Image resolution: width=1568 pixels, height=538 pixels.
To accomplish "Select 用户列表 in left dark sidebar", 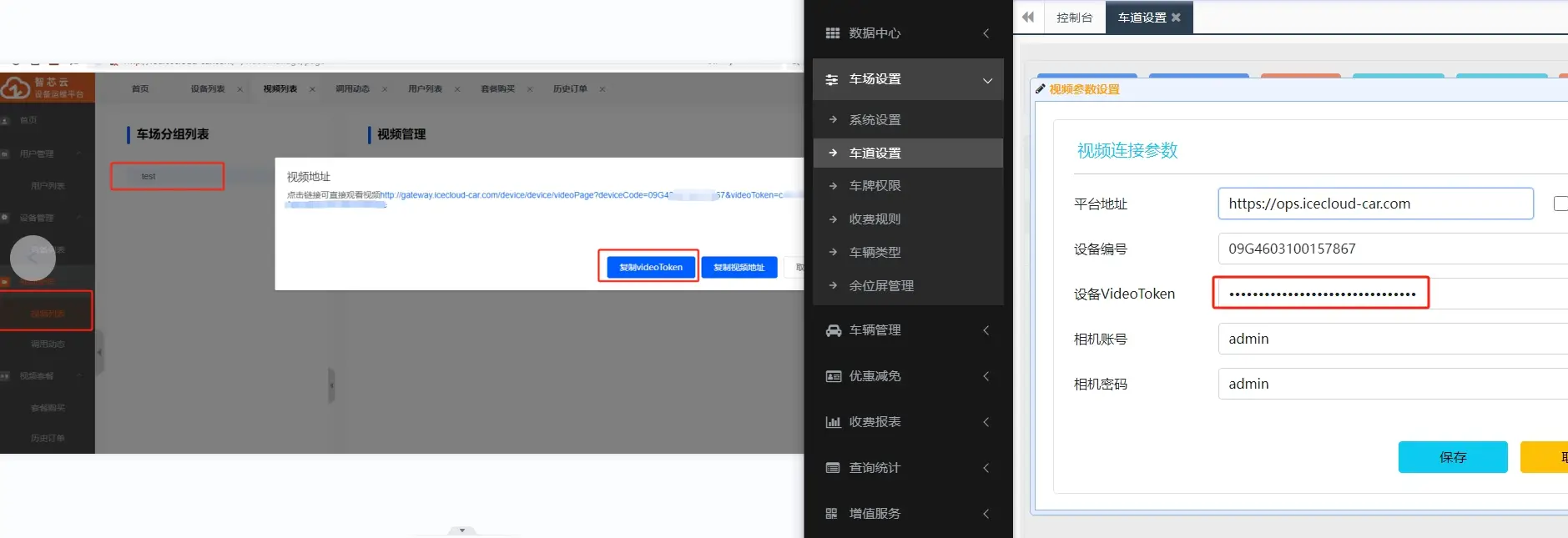I will 48,186.
